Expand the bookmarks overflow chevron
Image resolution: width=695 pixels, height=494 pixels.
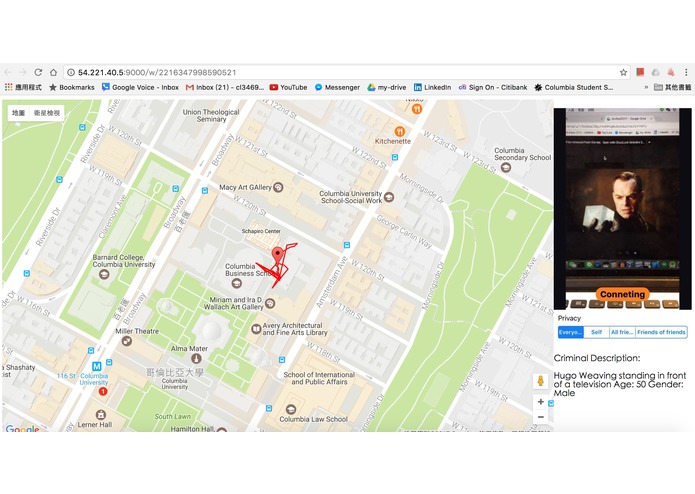point(646,87)
